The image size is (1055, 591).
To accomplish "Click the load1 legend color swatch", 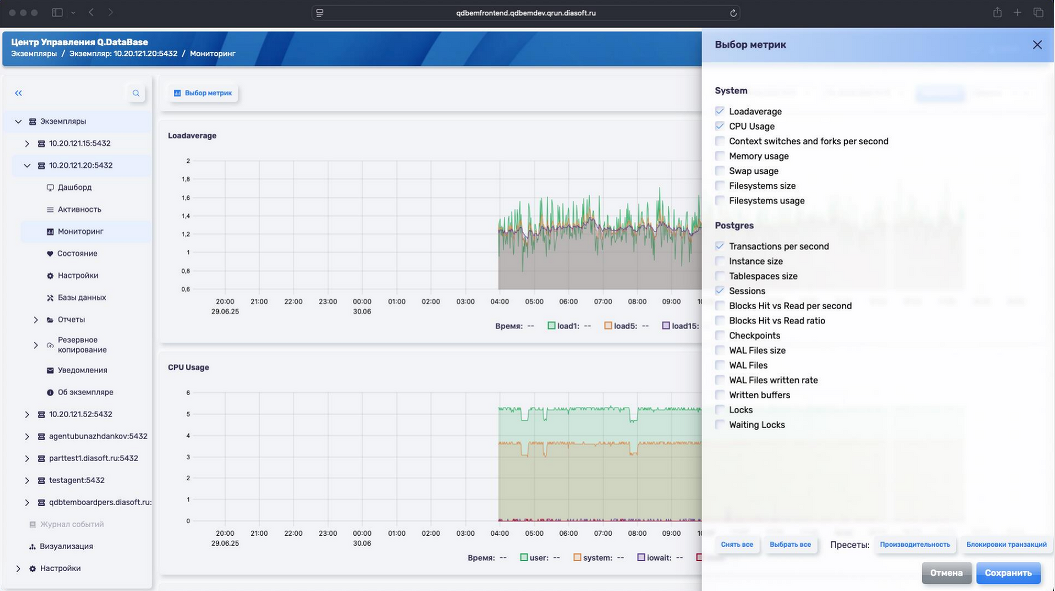I will click(552, 326).
